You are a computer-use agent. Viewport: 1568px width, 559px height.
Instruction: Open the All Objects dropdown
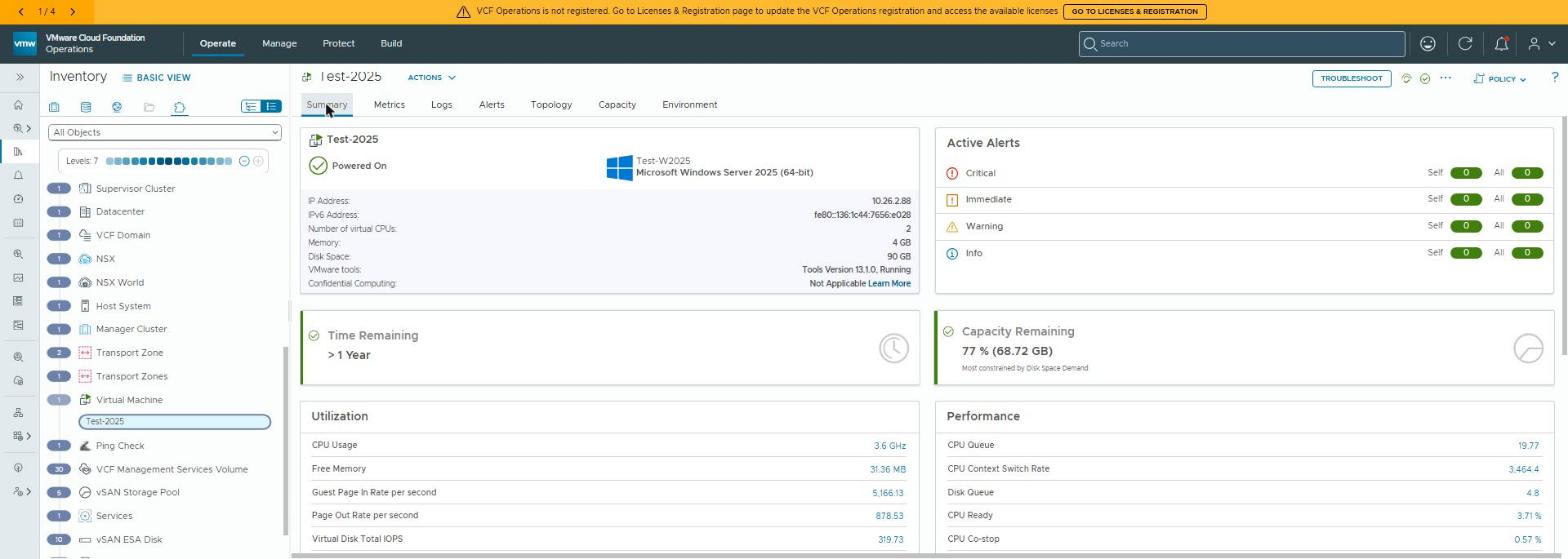165,132
